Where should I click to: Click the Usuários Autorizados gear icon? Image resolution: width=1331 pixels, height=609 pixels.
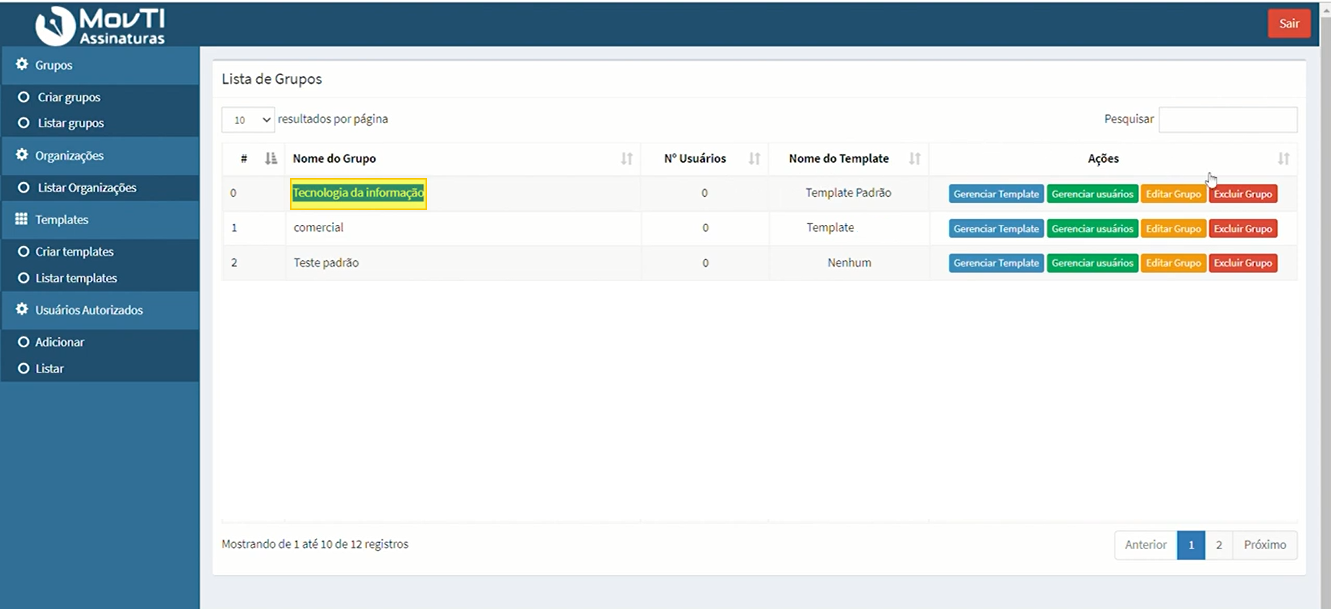(x=22, y=310)
